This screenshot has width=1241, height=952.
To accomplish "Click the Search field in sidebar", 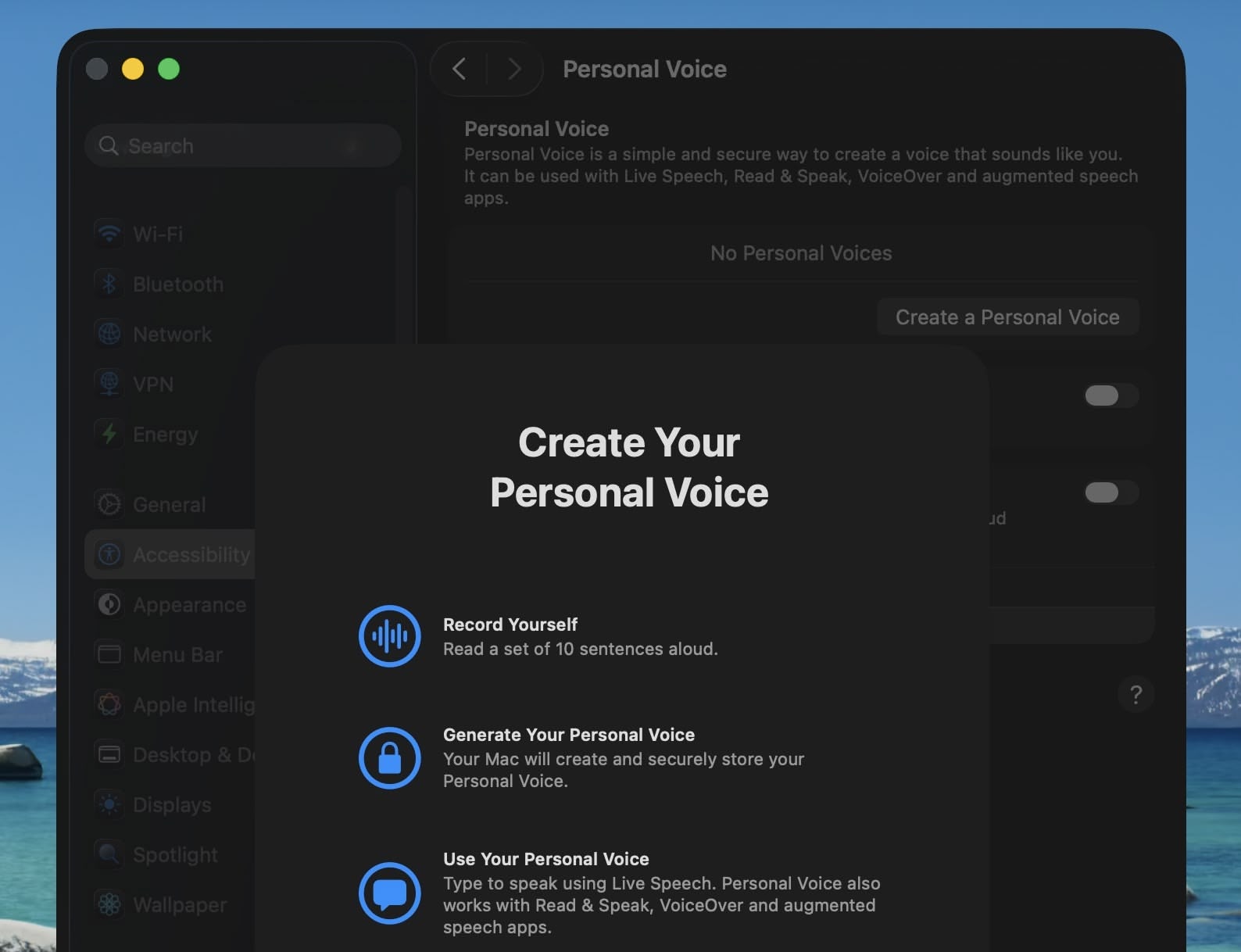I will tap(242, 146).
